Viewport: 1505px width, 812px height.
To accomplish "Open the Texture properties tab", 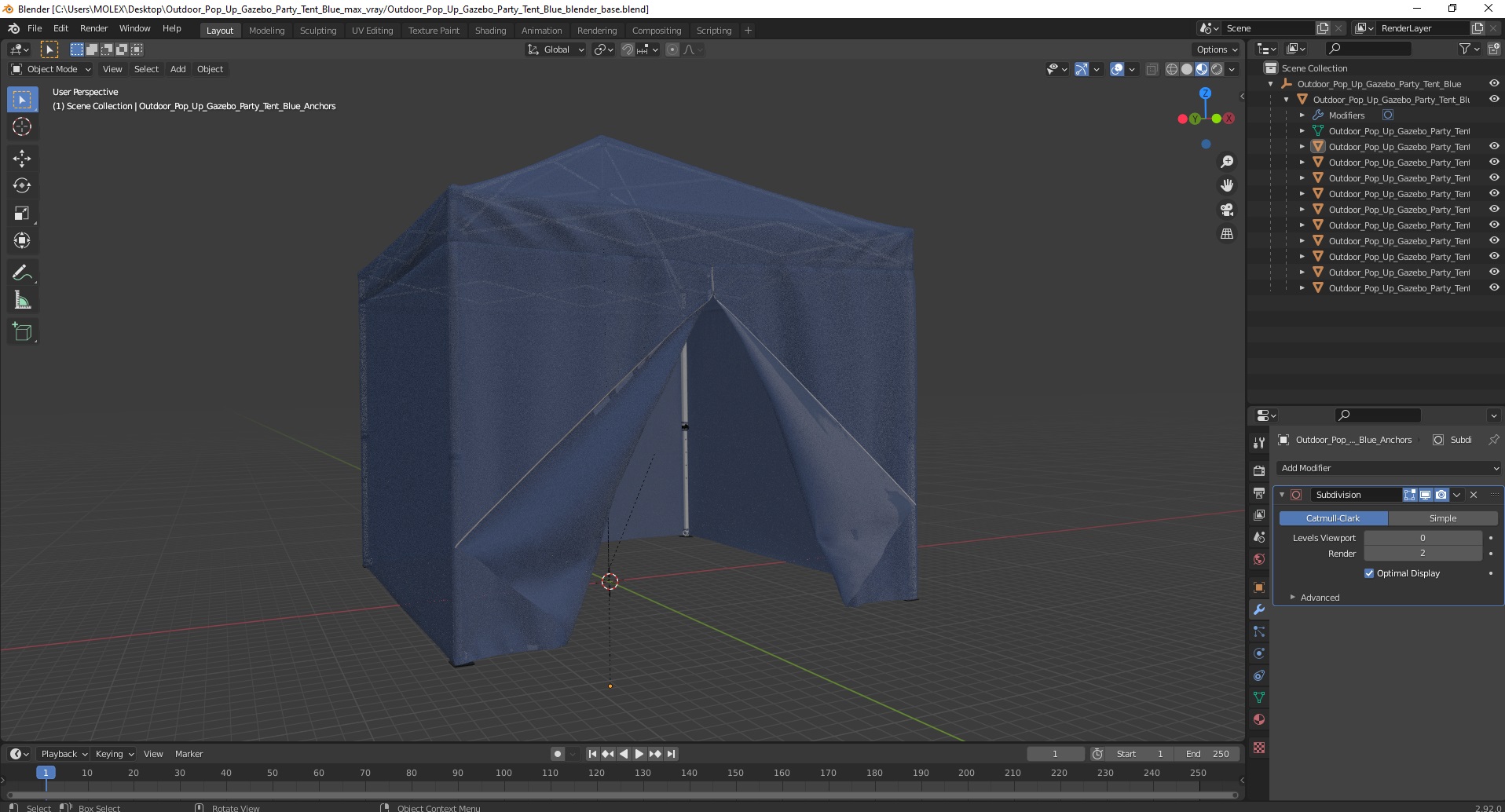I will (1259, 748).
